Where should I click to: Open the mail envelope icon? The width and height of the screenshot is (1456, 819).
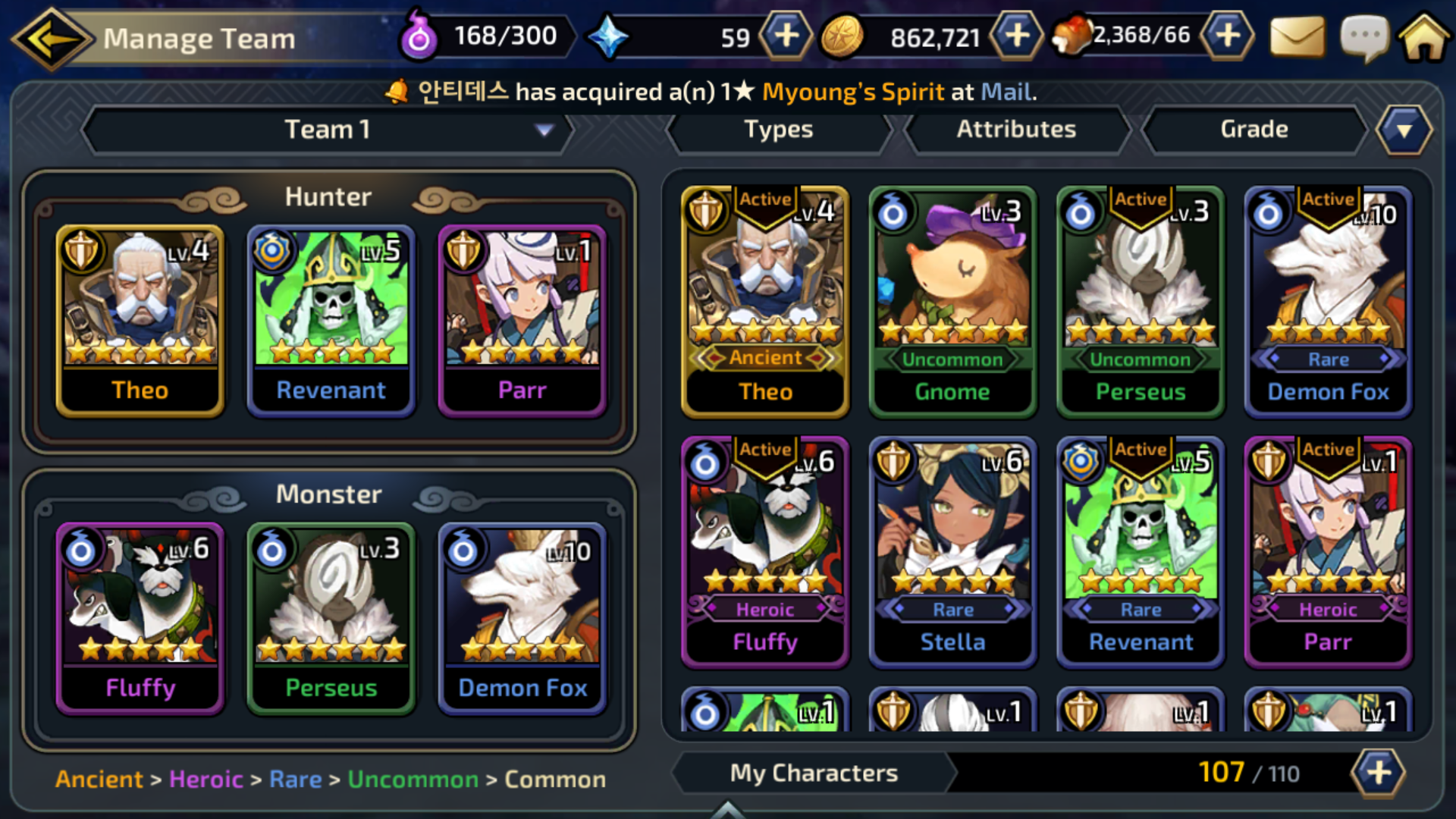1297,36
